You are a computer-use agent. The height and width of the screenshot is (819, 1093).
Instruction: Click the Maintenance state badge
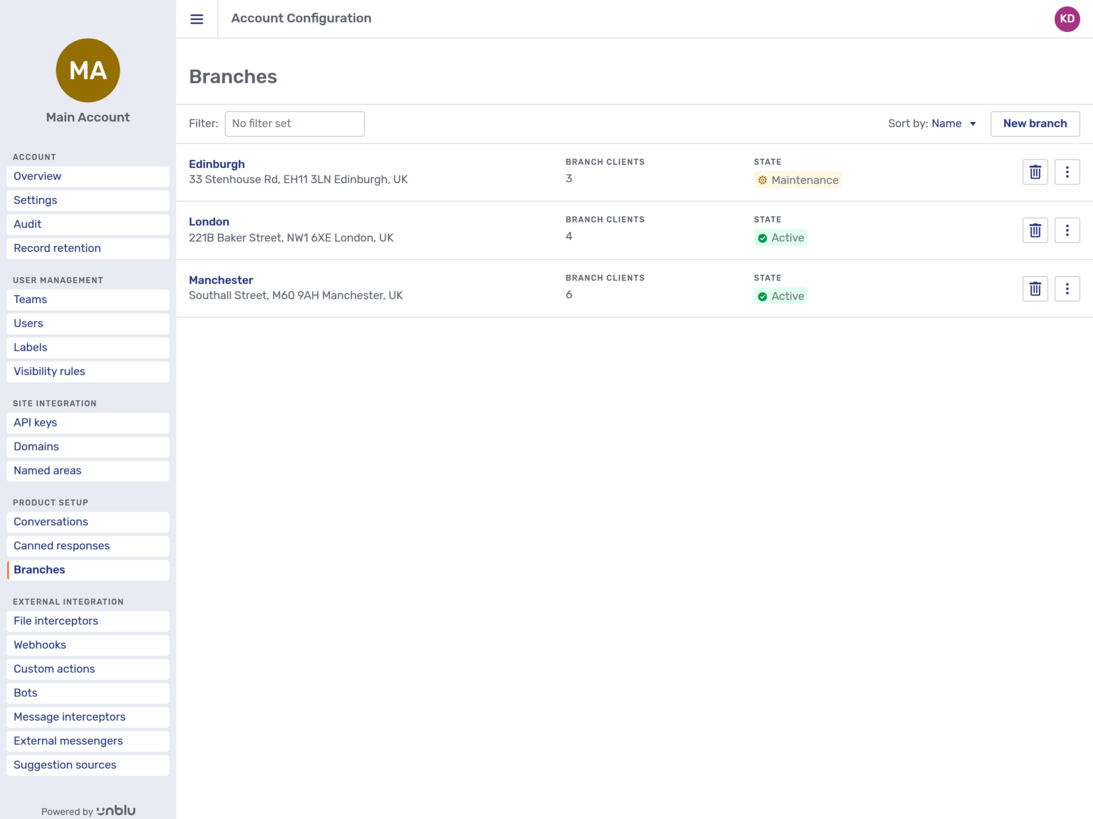[797, 180]
